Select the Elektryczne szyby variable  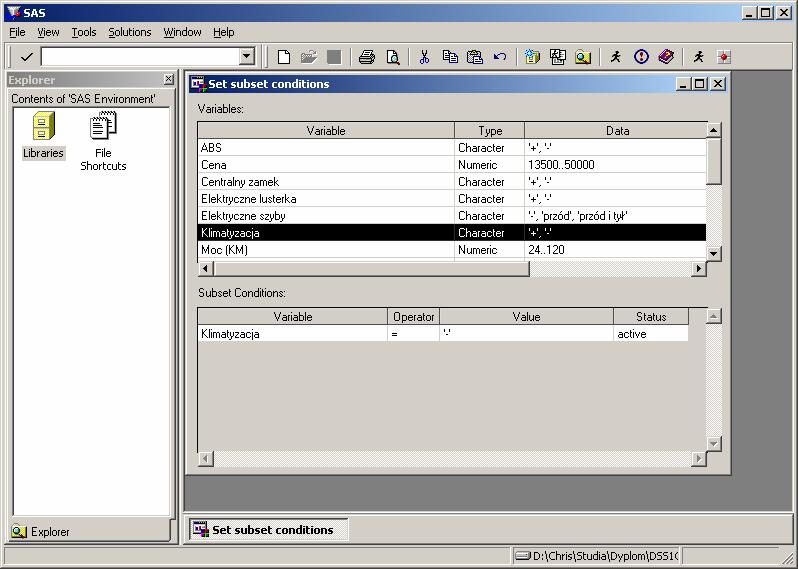(x=452, y=216)
